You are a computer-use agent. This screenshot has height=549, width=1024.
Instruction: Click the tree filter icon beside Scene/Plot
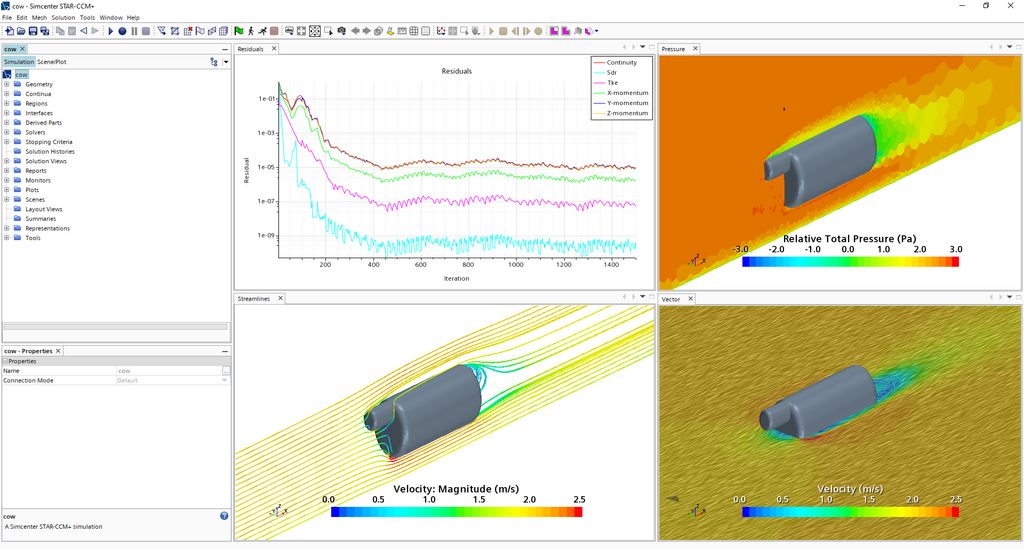pos(214,62)
